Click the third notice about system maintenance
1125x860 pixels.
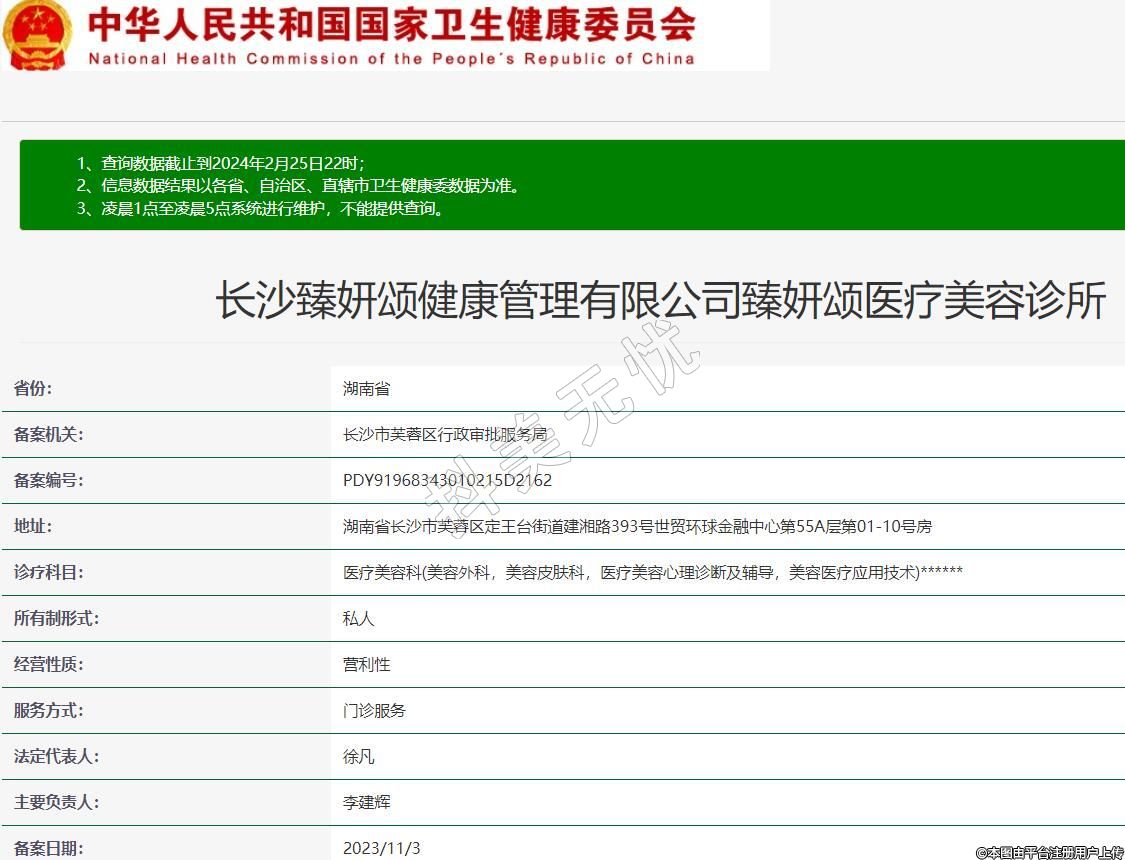(x=260, y=209)
